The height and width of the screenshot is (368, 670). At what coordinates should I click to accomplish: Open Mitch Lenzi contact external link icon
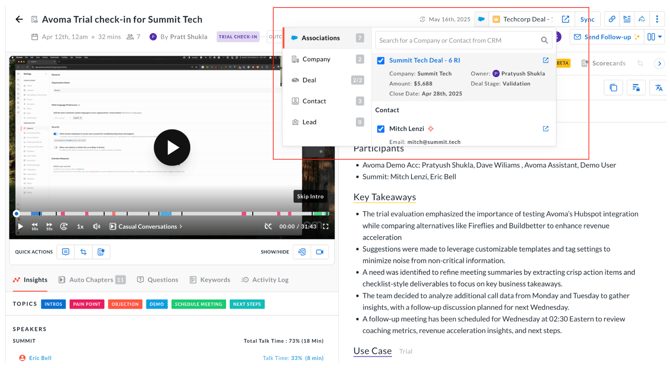[546, 129]
